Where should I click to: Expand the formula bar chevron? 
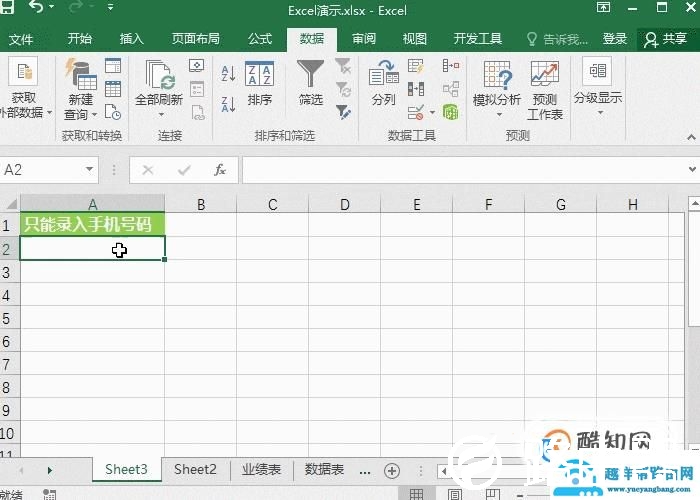[692, 170]
